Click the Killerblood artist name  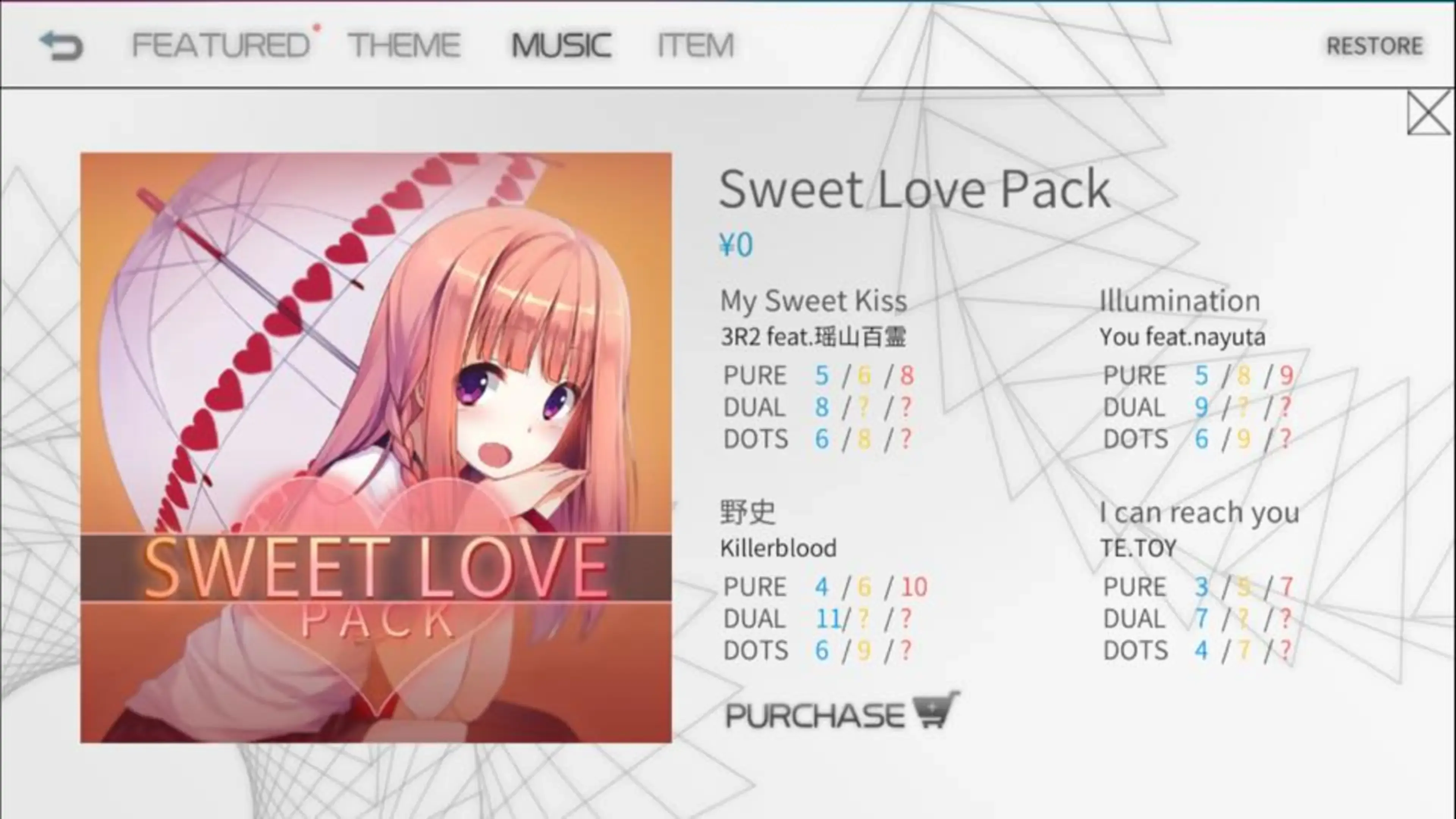778,548
